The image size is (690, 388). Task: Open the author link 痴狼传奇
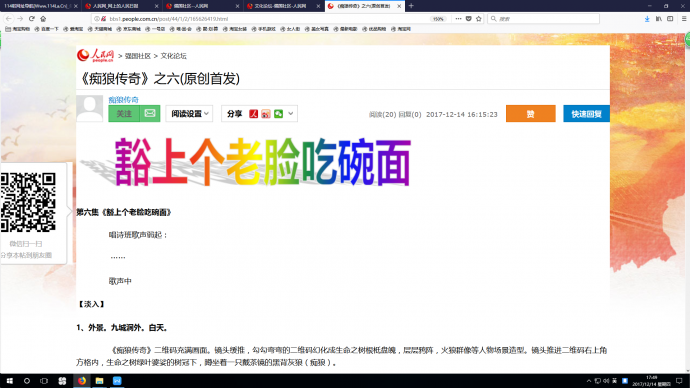point(123,99)
